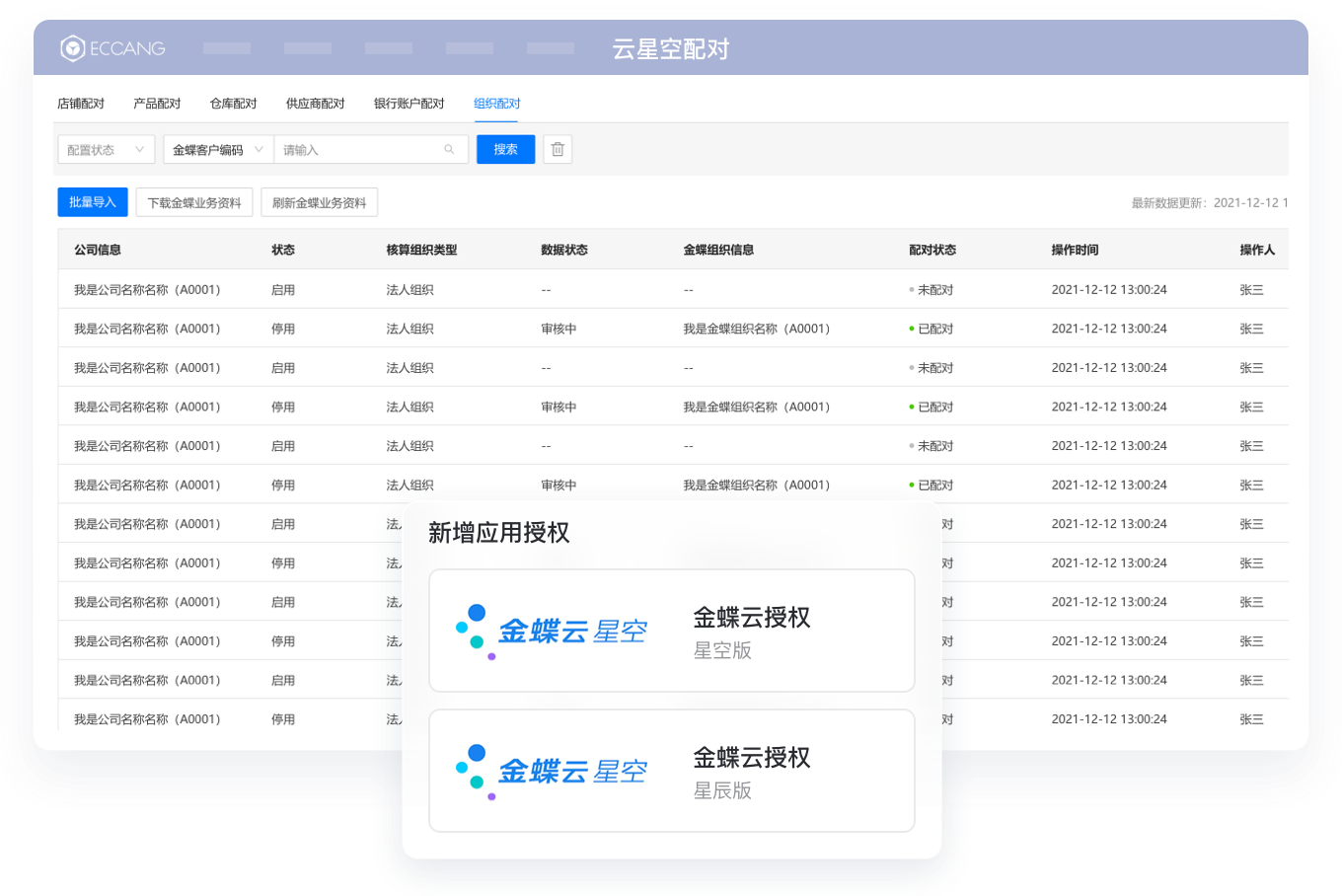Click the 金蝶组织信息 column header
The image size is (1342, 896).
click(718, 250)
